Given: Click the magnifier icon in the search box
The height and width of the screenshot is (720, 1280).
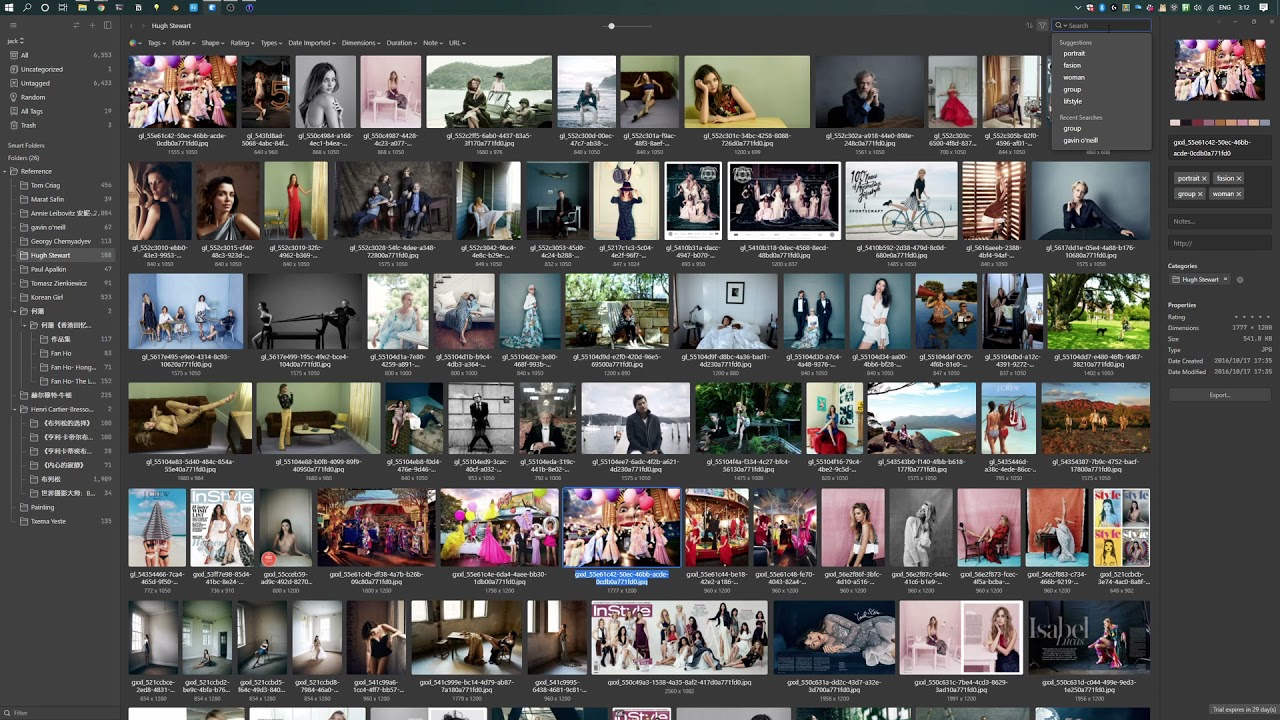Looking at the screenshot, I should [x=1059, y=25].
